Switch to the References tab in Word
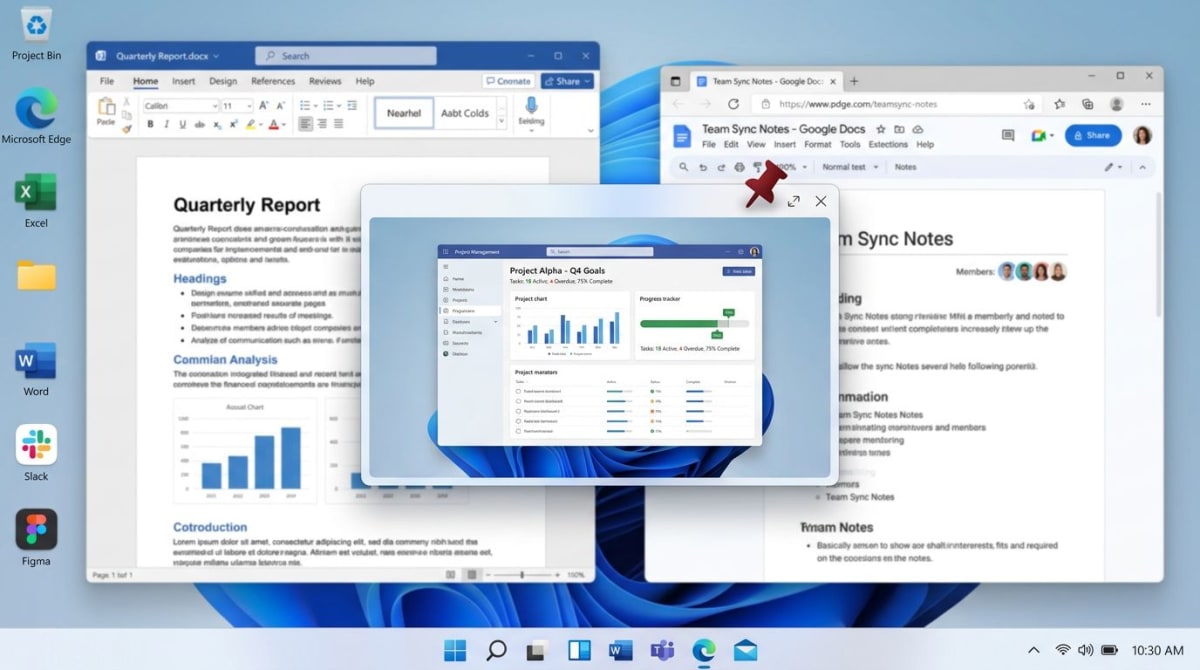 click(273, 81)
